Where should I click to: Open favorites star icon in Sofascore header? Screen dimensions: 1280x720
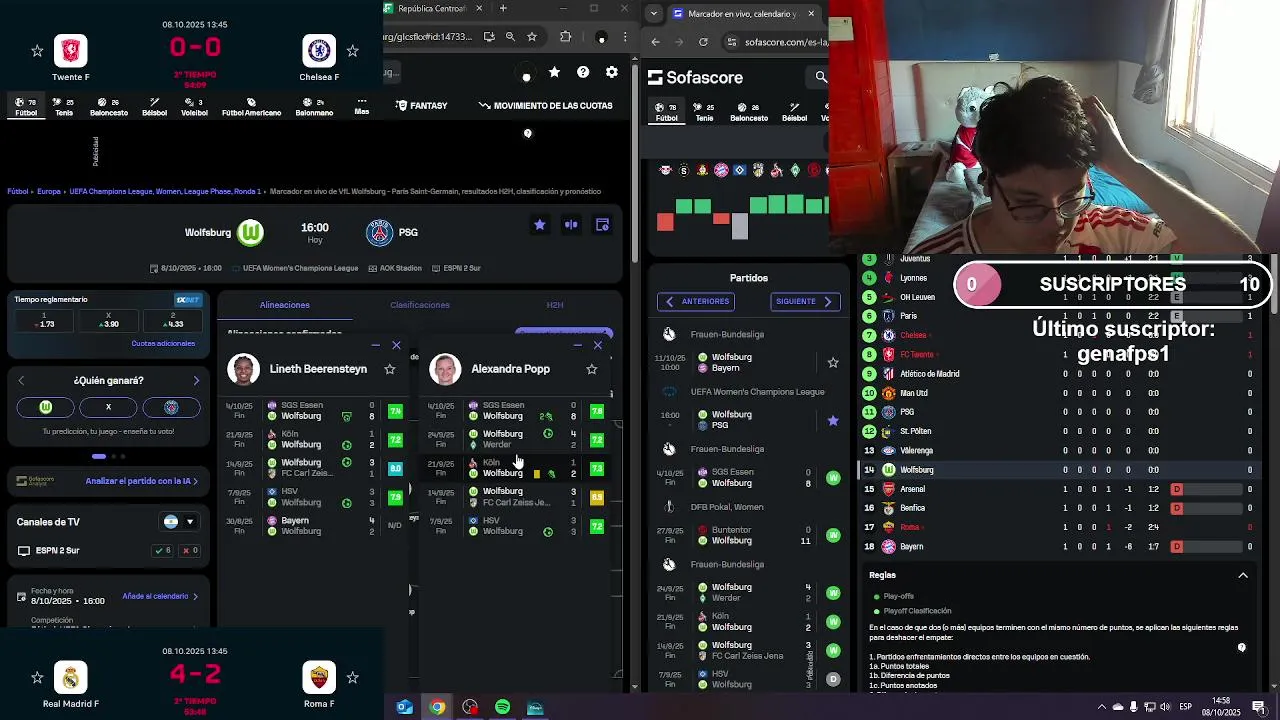point(554,72)
